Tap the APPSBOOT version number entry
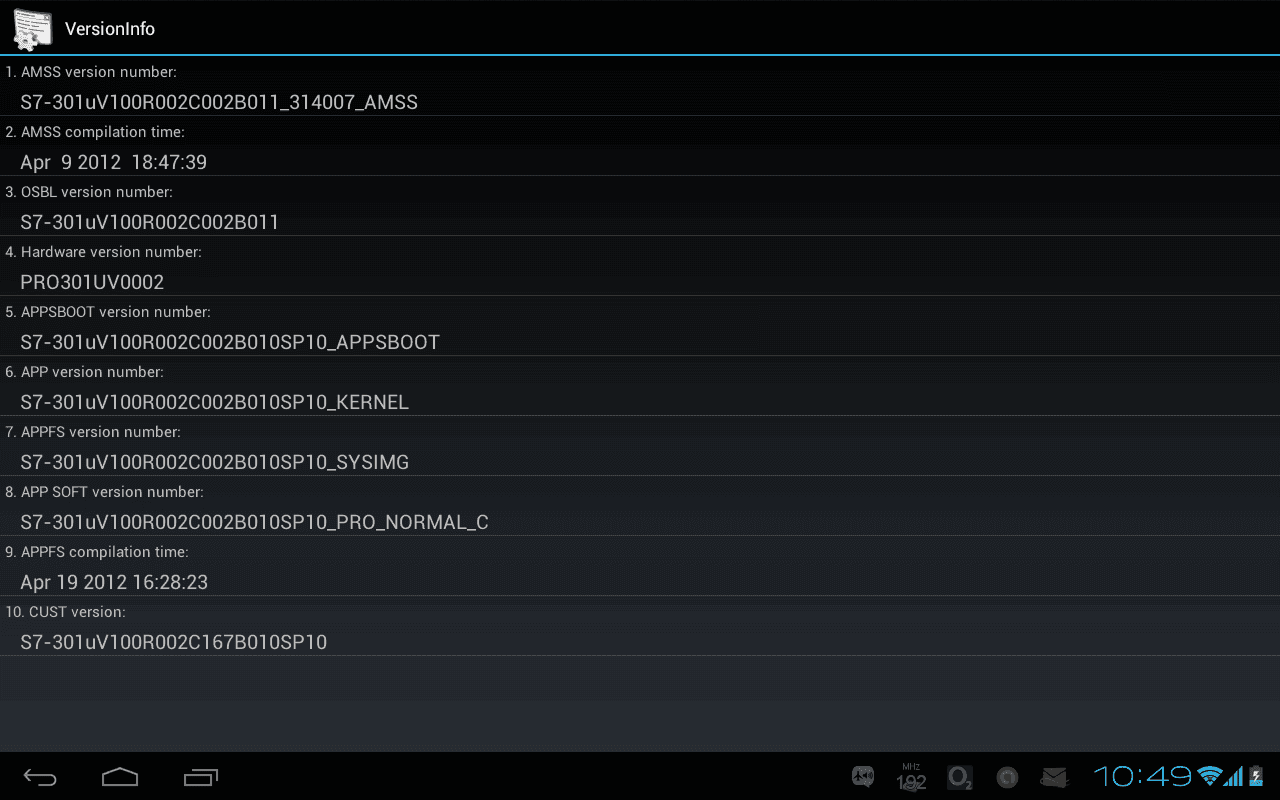The height and width of the screenshot is (800, 1280). pos(640,326)
